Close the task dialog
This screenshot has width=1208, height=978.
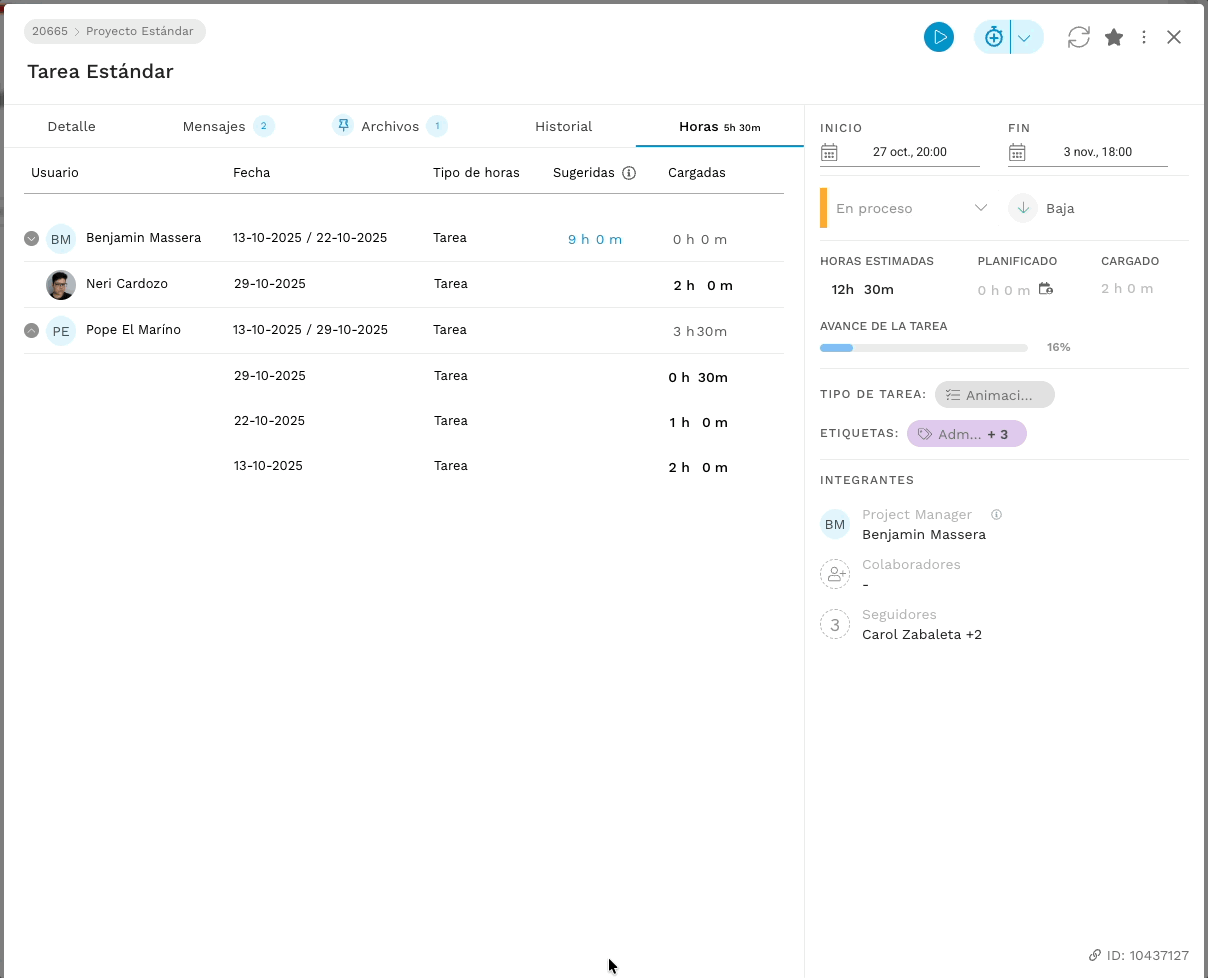click(x=1174, y=38)
